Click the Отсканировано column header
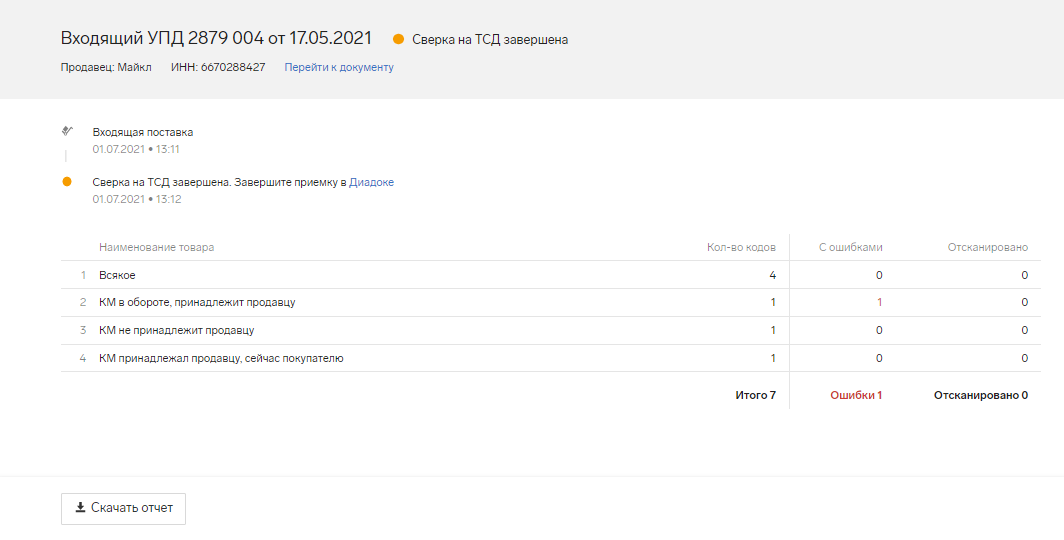 pyautogui.click(x=987, y=247)
